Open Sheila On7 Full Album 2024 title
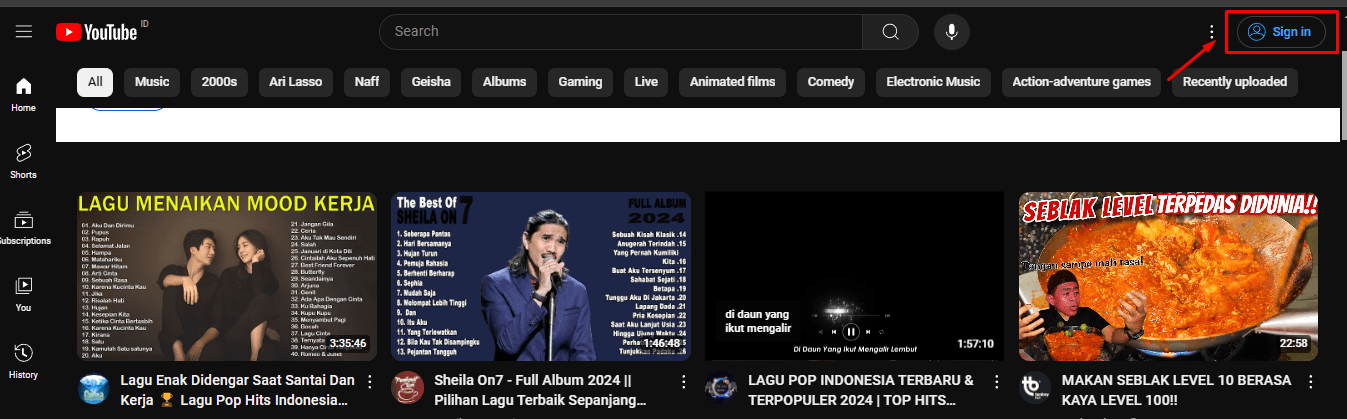 (541, 390)
